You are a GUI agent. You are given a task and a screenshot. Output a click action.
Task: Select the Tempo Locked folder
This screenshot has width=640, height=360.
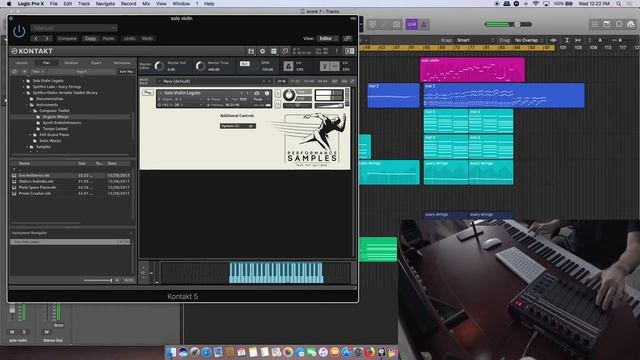pyautogui.click(x=55, y=129)
